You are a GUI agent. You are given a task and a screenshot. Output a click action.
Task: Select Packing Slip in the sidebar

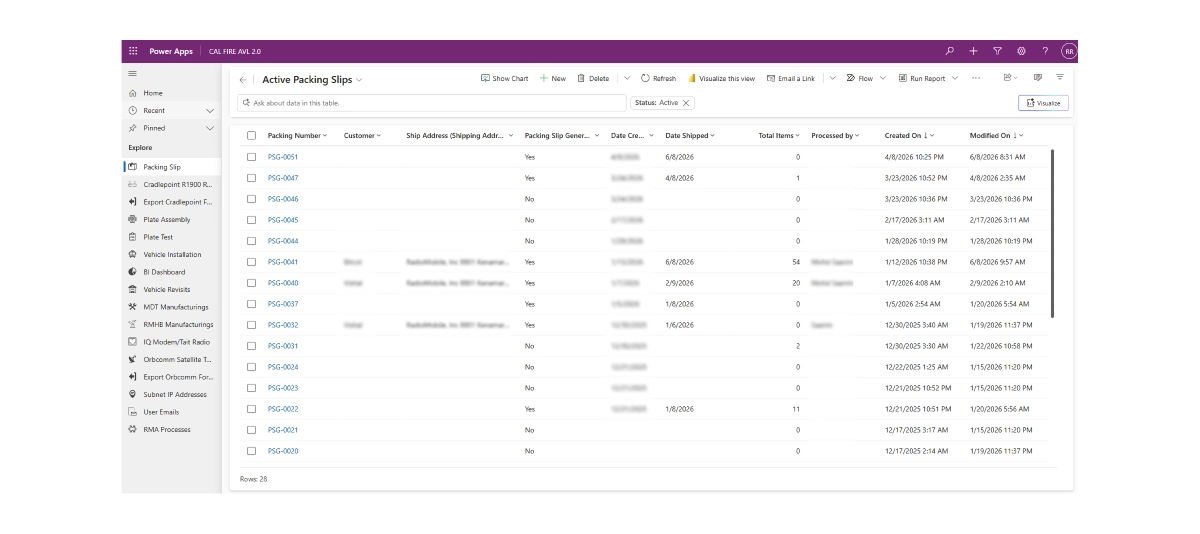171,167
